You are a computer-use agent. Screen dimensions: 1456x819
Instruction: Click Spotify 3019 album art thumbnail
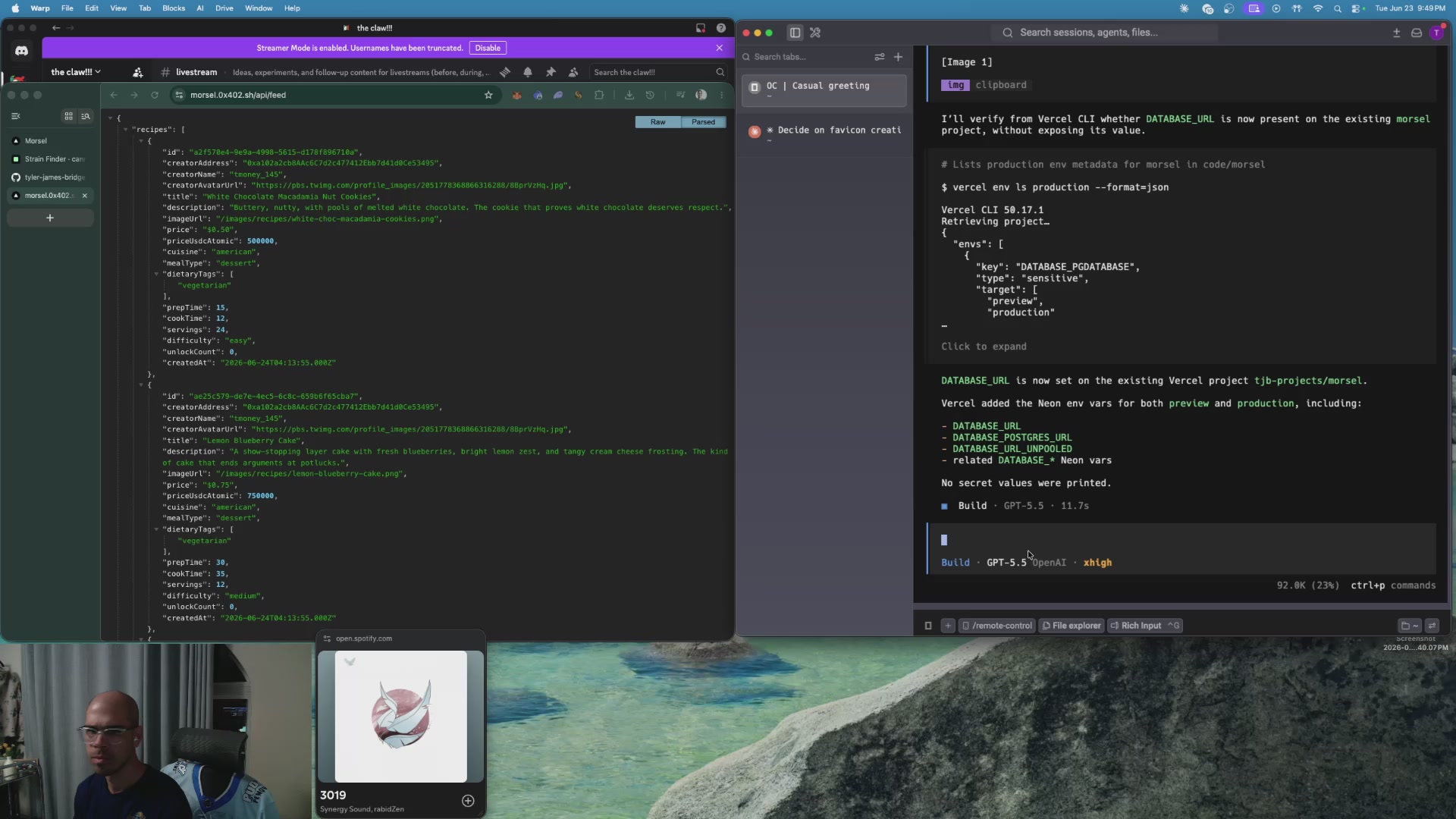pos(400,716)
